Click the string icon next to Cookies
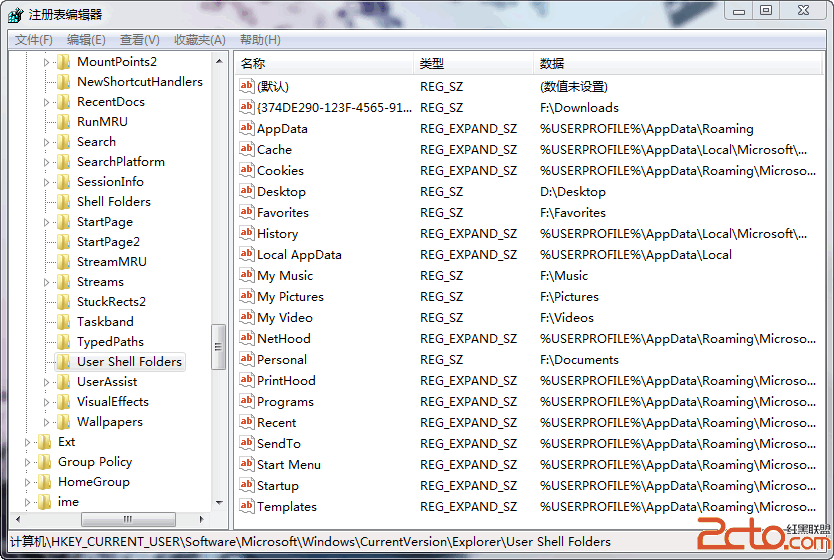The width and height of the screenshot is (834, 560). pos(246,170)
